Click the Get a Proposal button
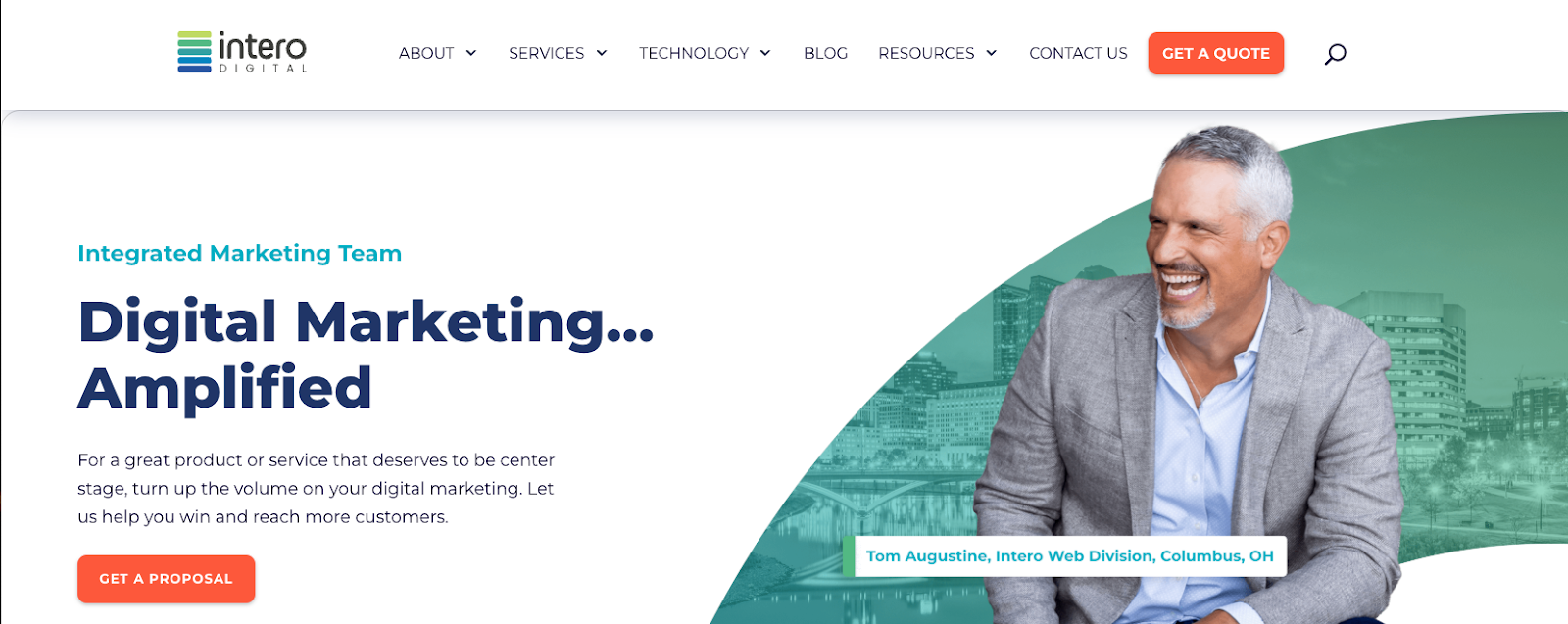The height and width of the screenshot is (624, 1568). pos(167,579)
